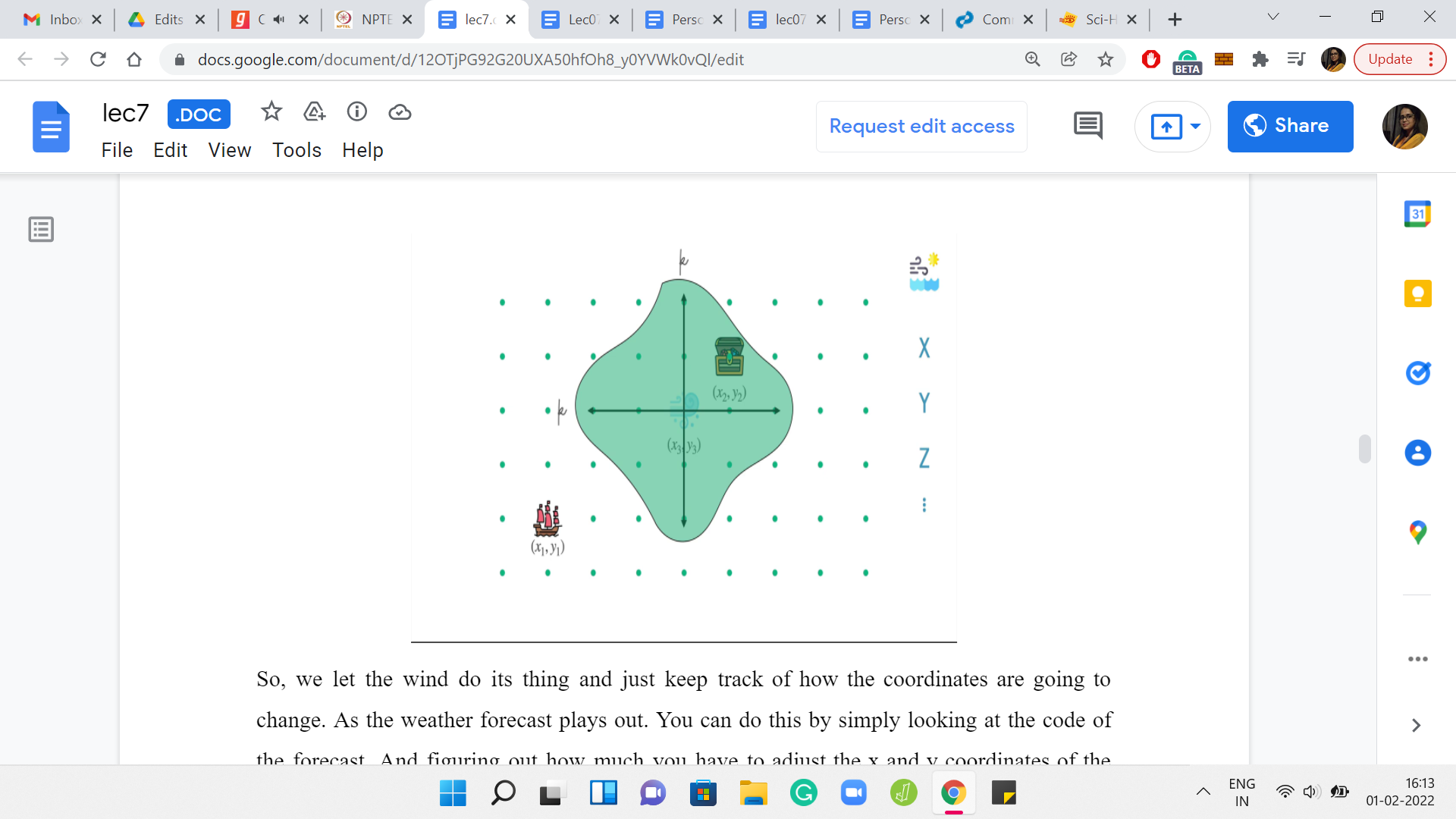Star the lec7 document
The image size is (1456, 819).
tap(271, 112)
